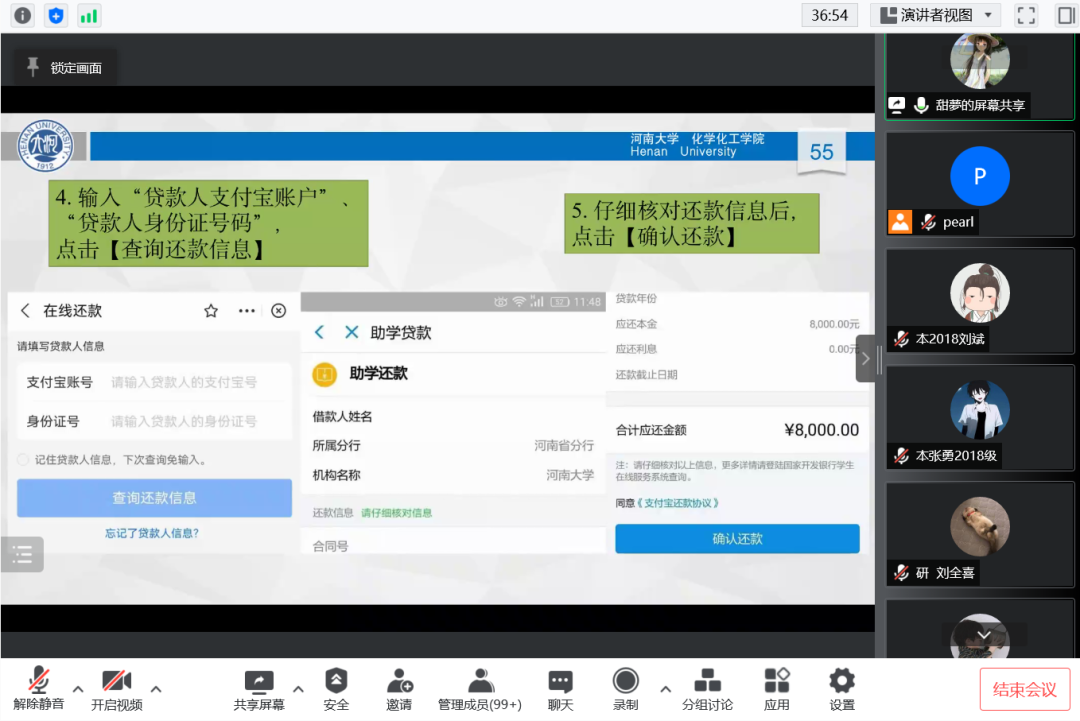1080x721 pixels.
Task: Open the three-dot menu in 在线还款
Action: point(247,311)
